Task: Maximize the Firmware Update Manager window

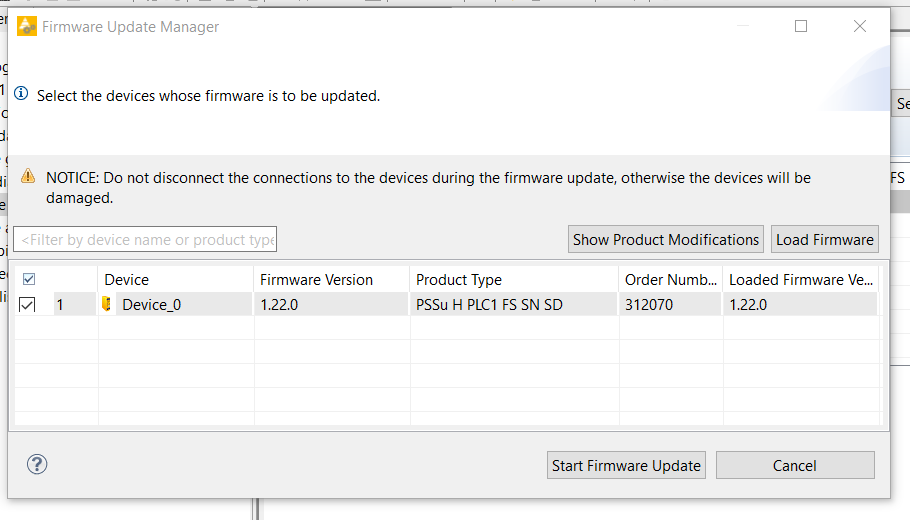Action: pos(801,26)
